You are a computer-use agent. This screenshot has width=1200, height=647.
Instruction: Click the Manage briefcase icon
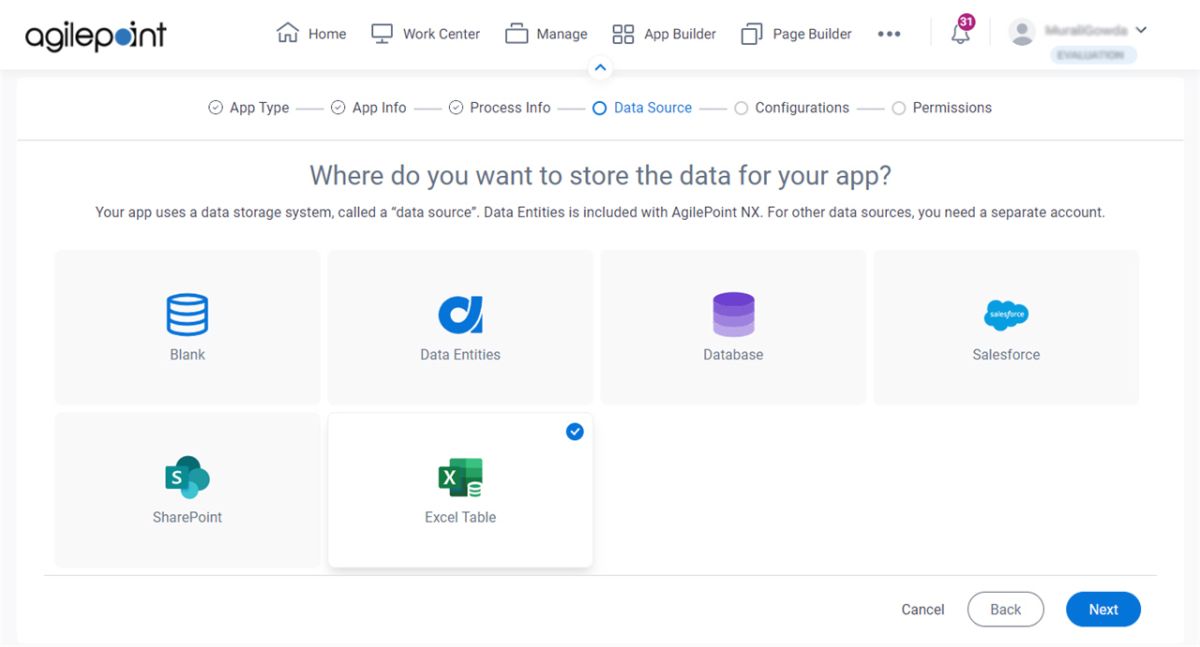tap(516, 33)
